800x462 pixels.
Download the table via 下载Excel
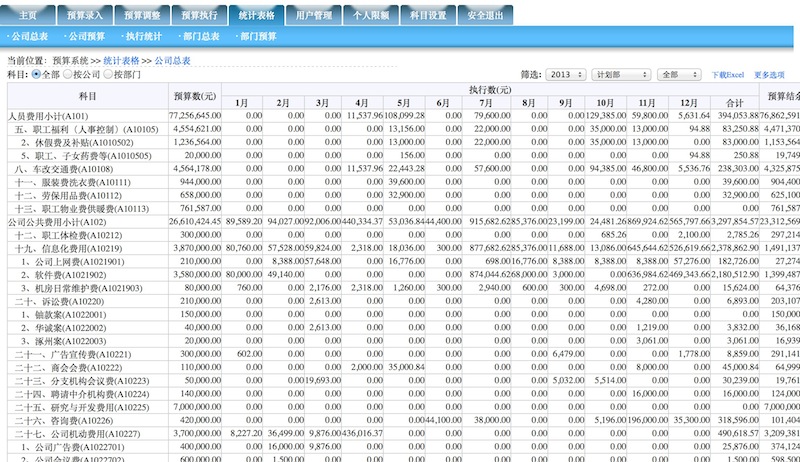point(728,75)
